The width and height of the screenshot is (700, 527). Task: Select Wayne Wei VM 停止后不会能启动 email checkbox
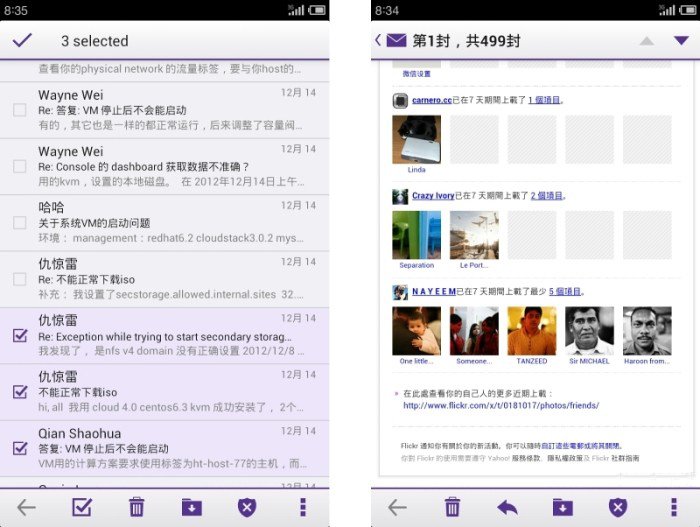pyautogui.click(x=20, y=110)
